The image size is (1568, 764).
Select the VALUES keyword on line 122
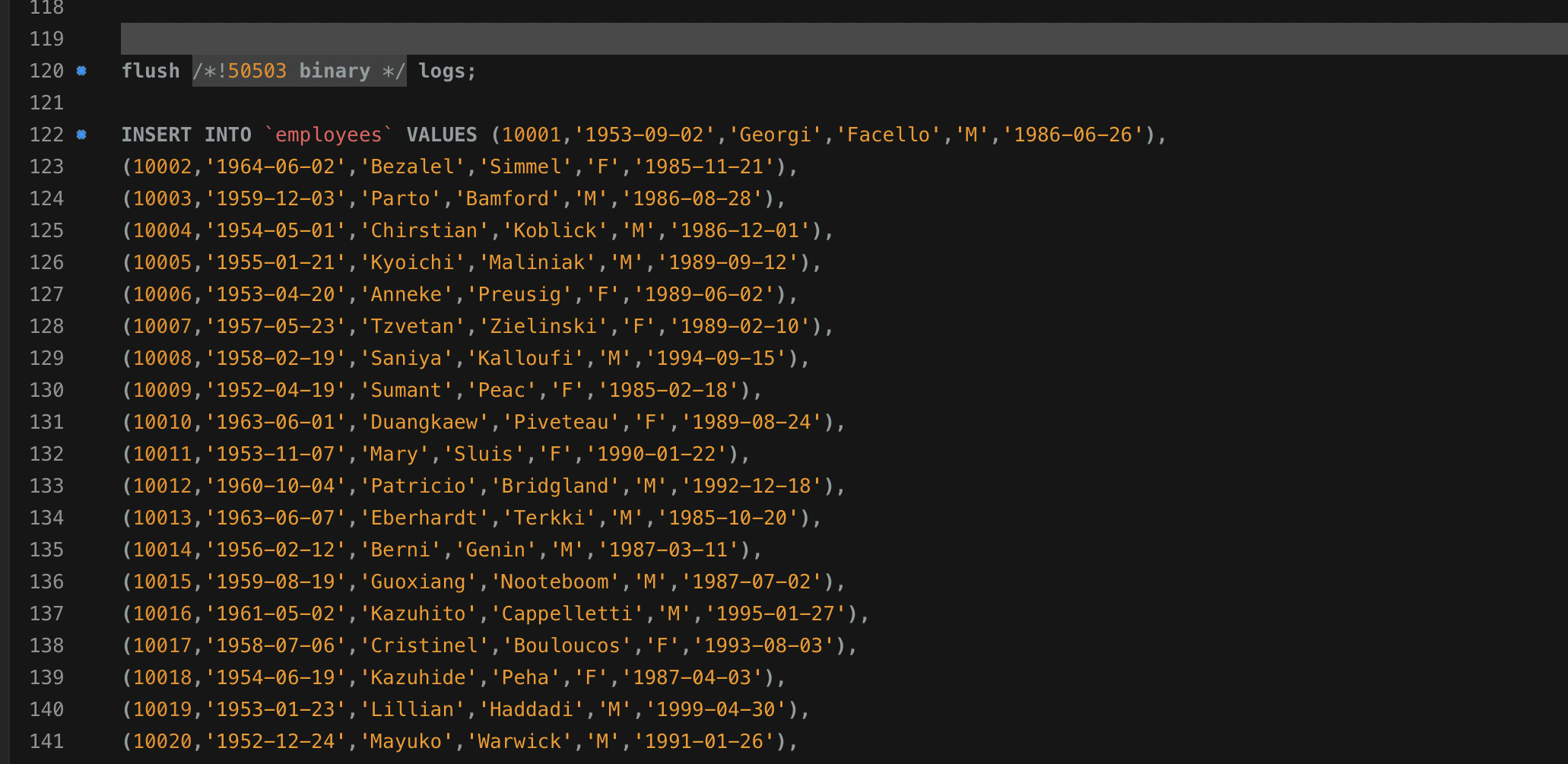[x=445, y=135]
